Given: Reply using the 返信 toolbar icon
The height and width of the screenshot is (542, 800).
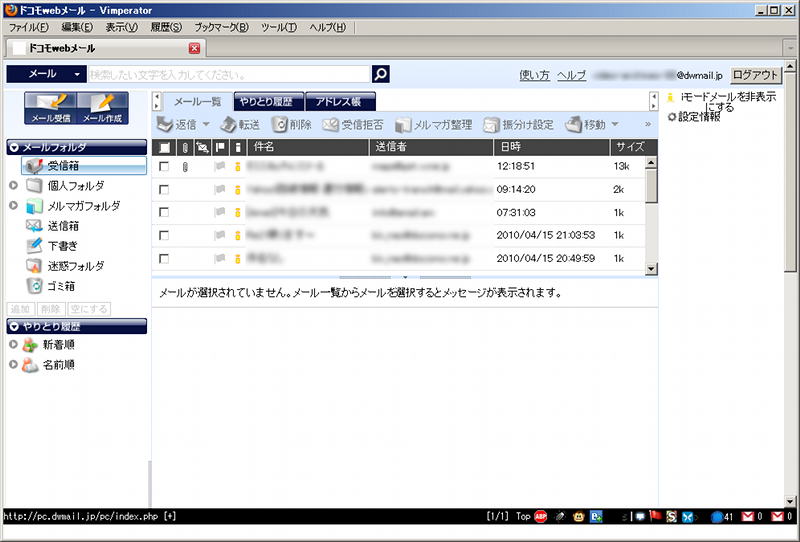Looking at the screenshot, I should [x=165, y=125].
